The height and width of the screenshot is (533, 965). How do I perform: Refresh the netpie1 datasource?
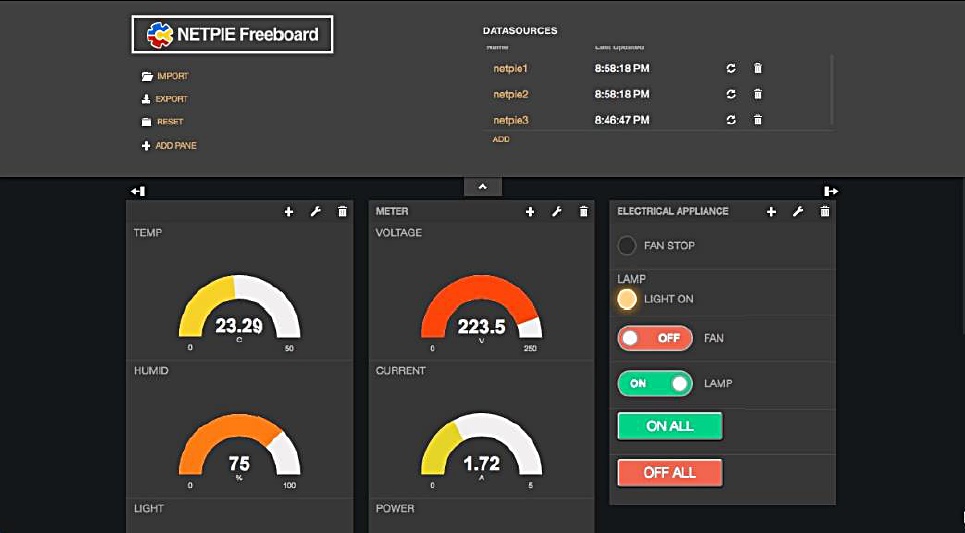tap(731, 68)
